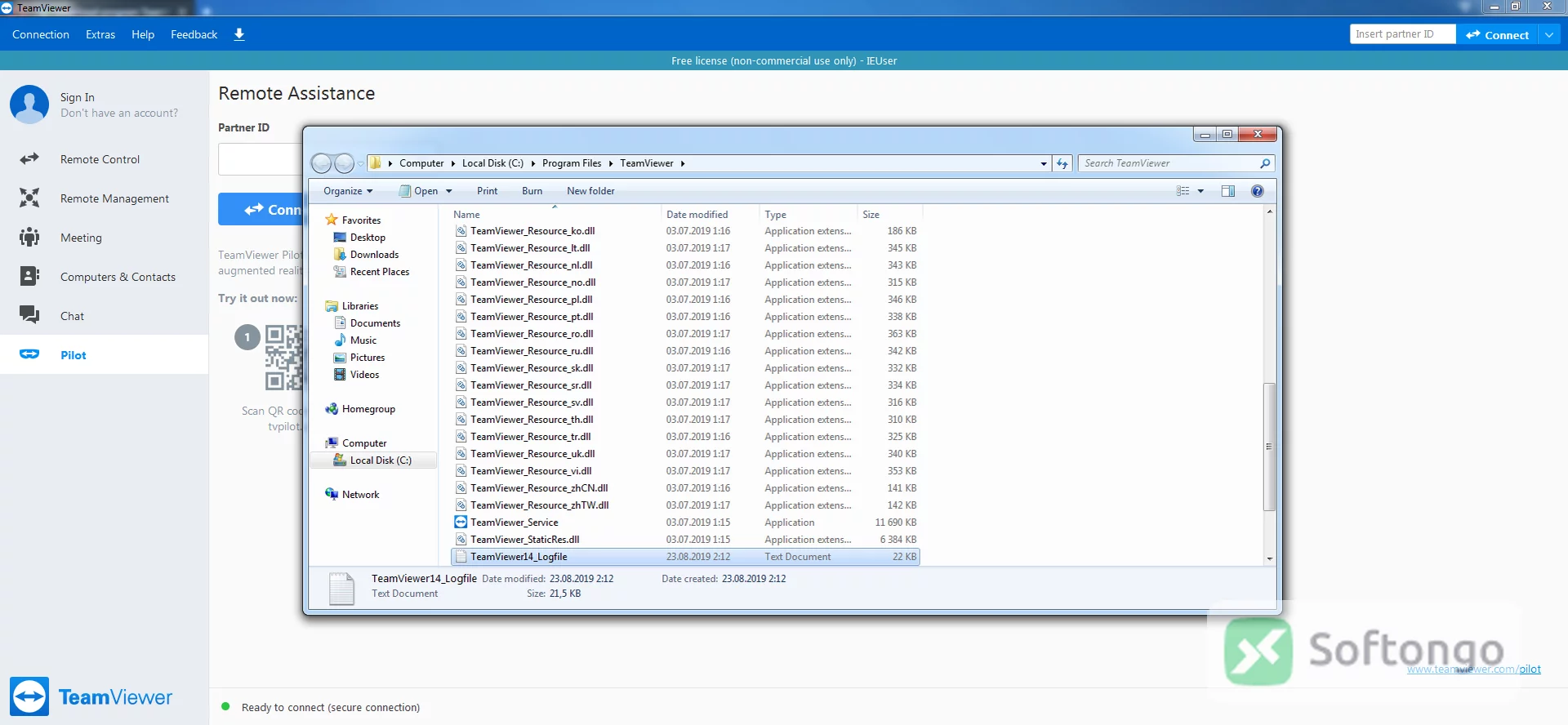The height and width of the screenshot is (725, 1568).
Task: Select Downloads in Favorites
Action: 374,255
